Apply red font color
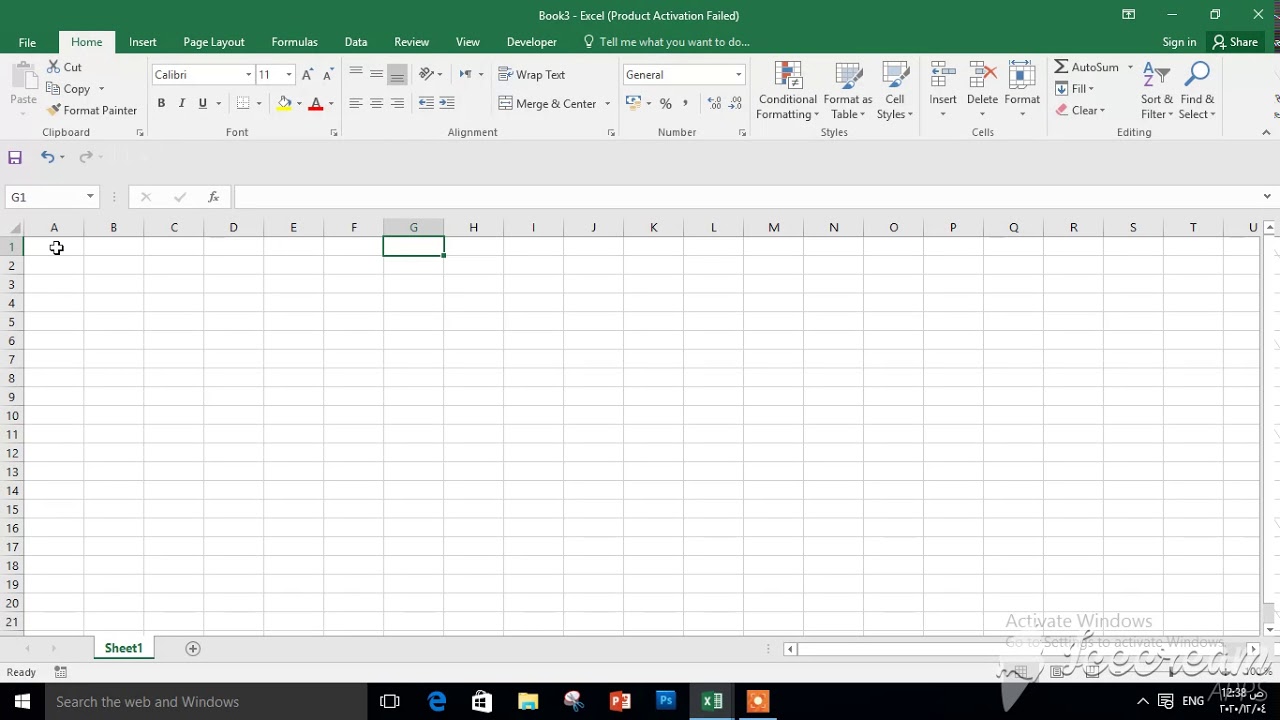 (x=316, y=103)
